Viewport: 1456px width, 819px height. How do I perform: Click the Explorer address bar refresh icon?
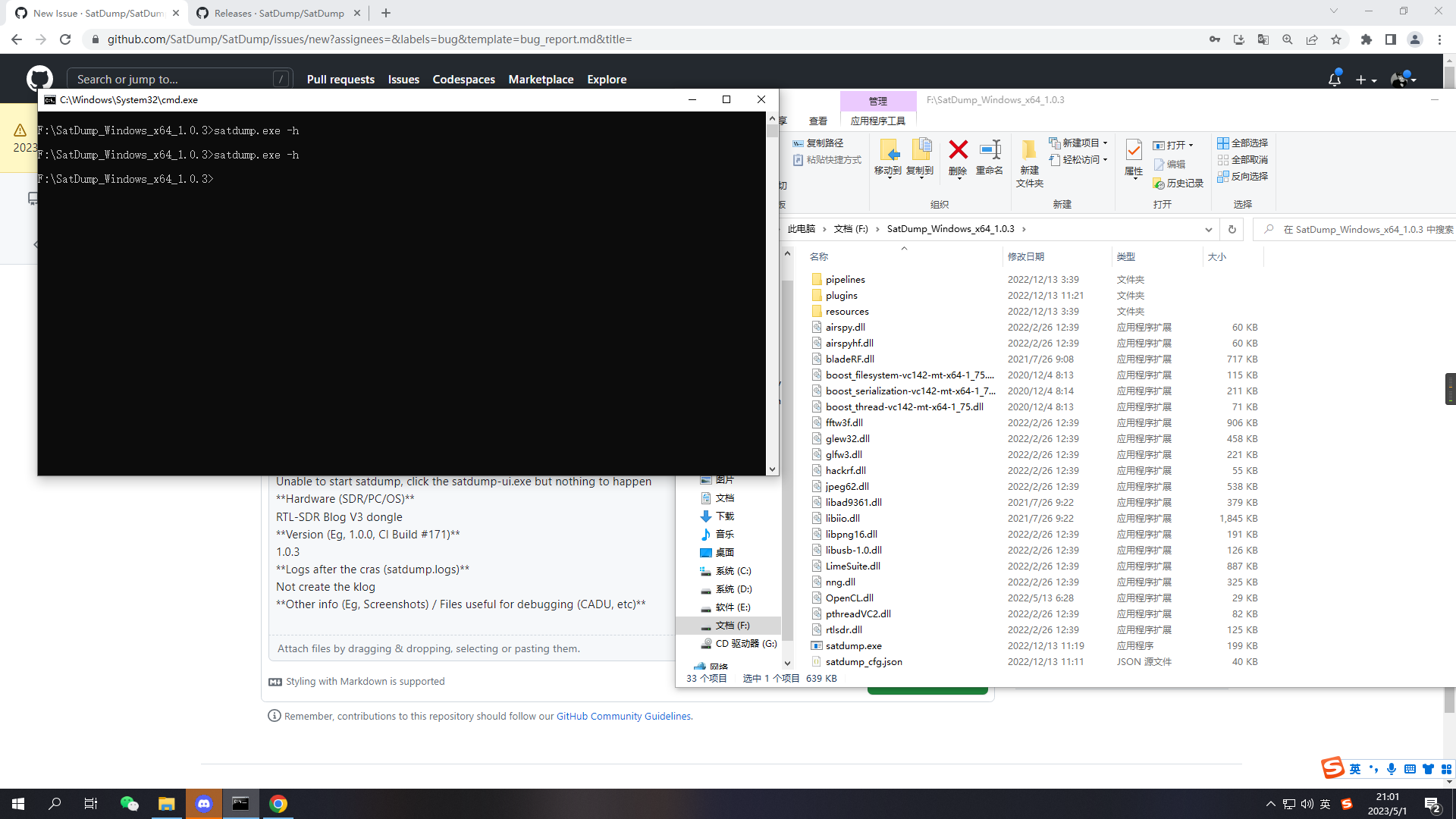coord(1232,229)
